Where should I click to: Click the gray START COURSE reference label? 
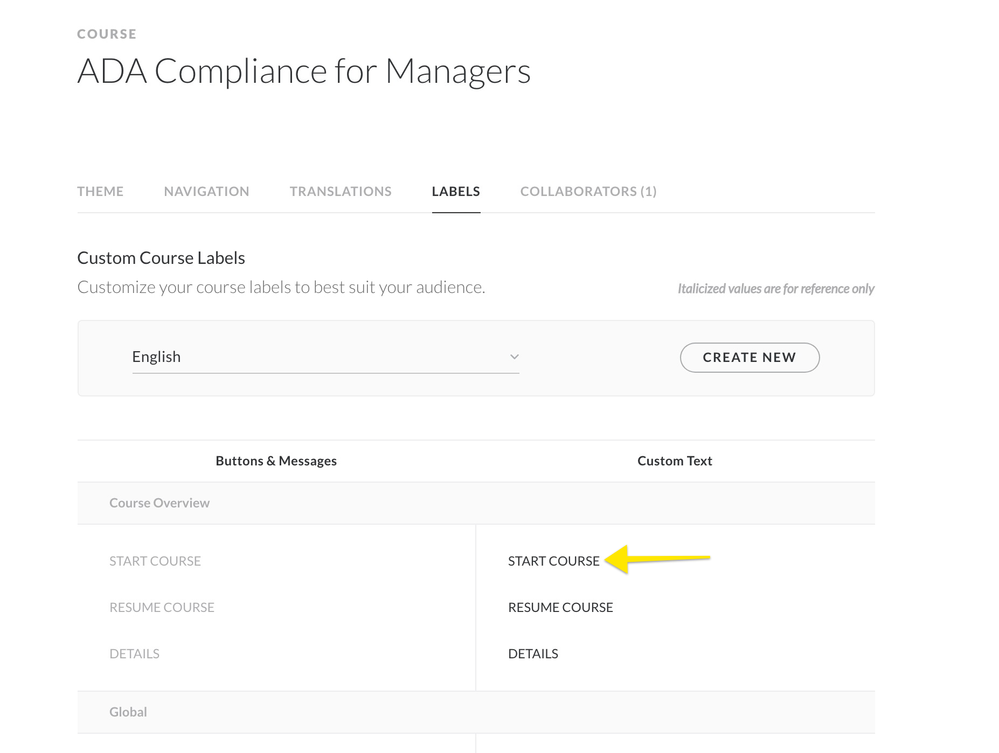[x=155, y=561]
